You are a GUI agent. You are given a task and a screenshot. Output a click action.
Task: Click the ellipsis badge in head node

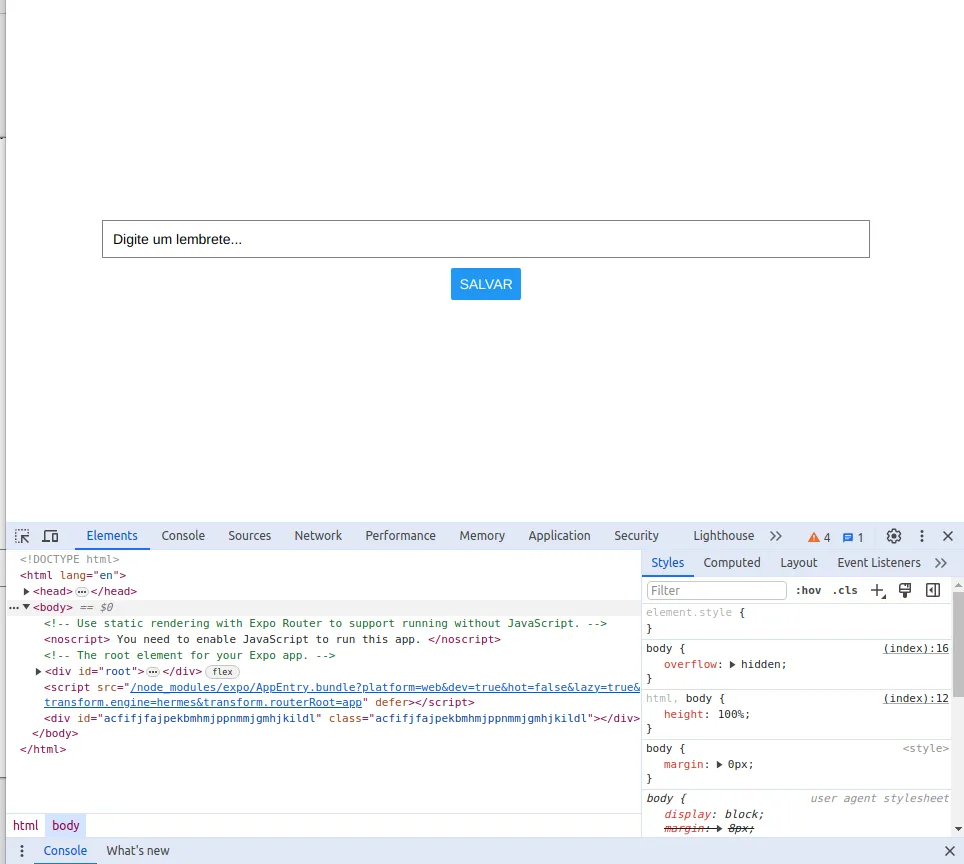pos(82,592)
